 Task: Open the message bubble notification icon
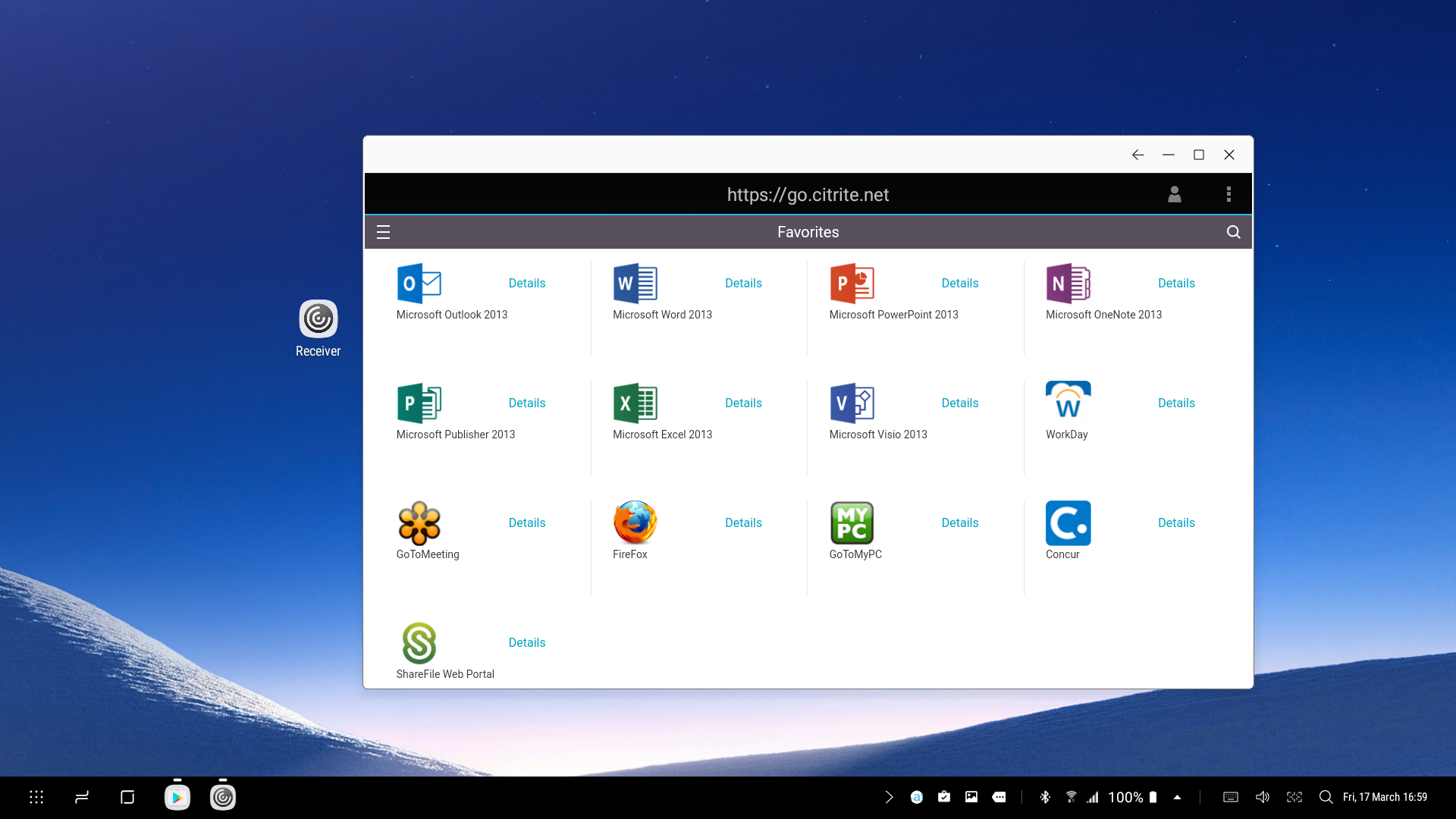point(999,797)
